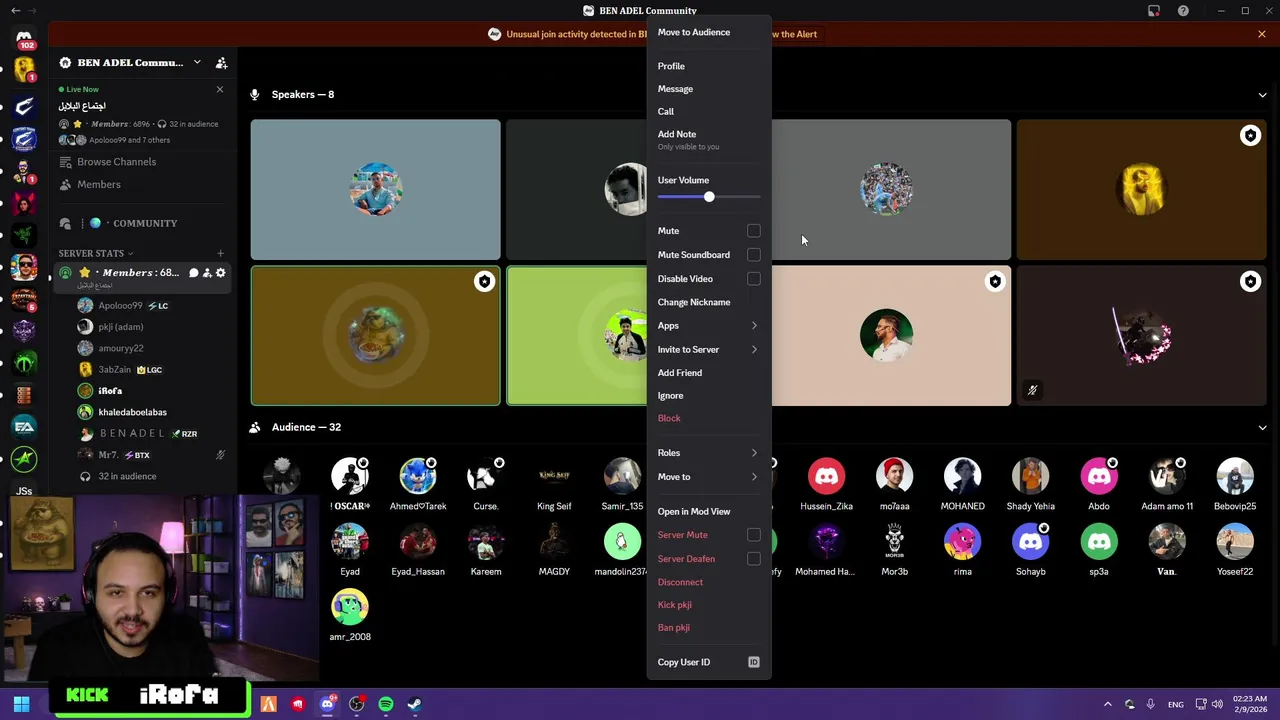
Task: Choose Block in the context menu
Action: [x=709, y=418]
